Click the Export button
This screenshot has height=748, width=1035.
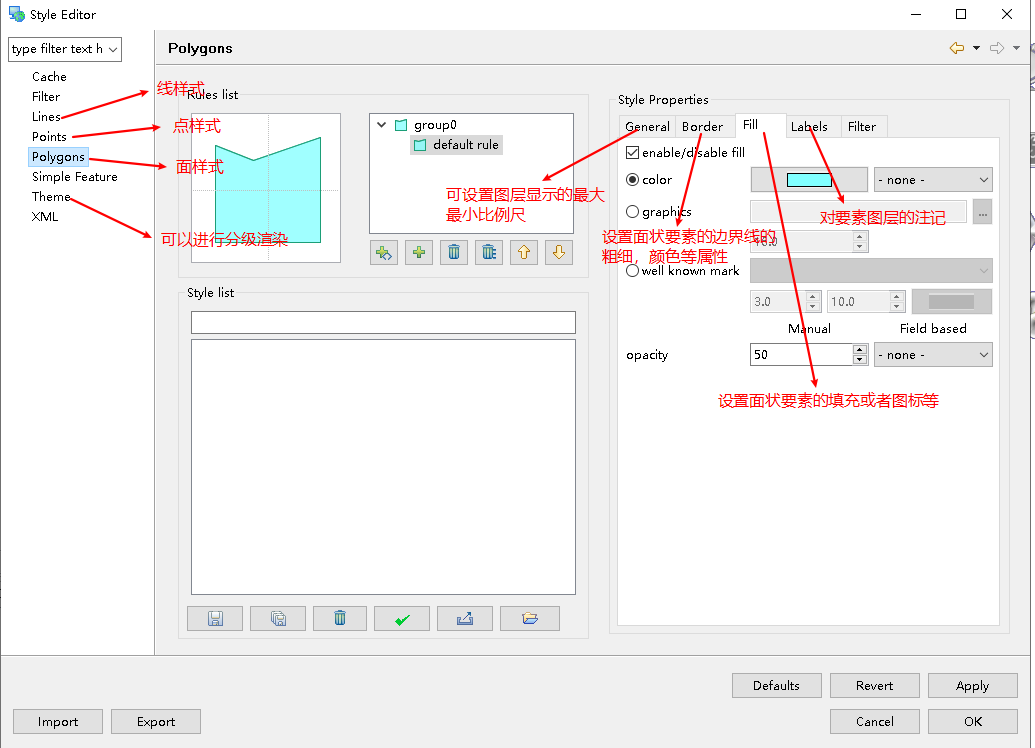point(156,722)
